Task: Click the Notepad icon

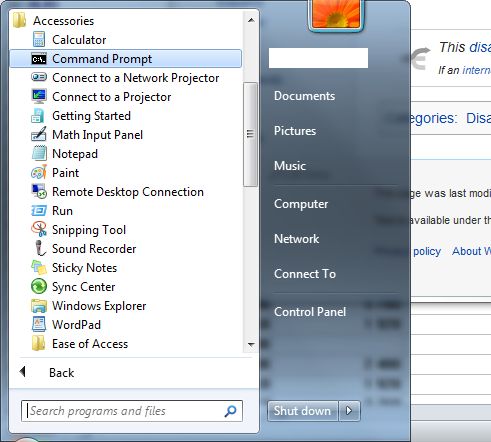Action: [x=39, y=153]
